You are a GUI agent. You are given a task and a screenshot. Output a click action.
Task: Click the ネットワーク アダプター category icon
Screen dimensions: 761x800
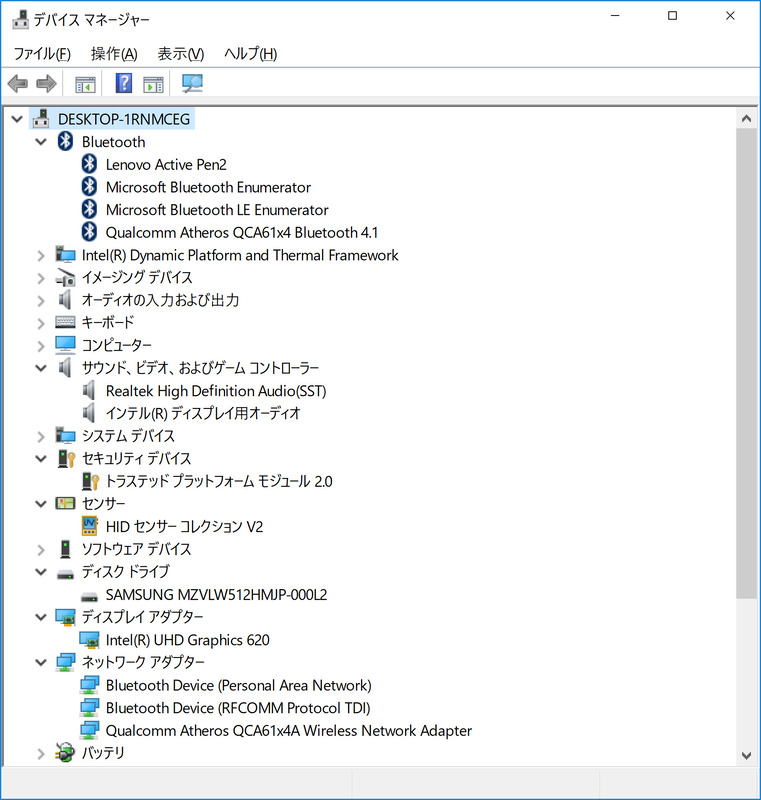65,662
